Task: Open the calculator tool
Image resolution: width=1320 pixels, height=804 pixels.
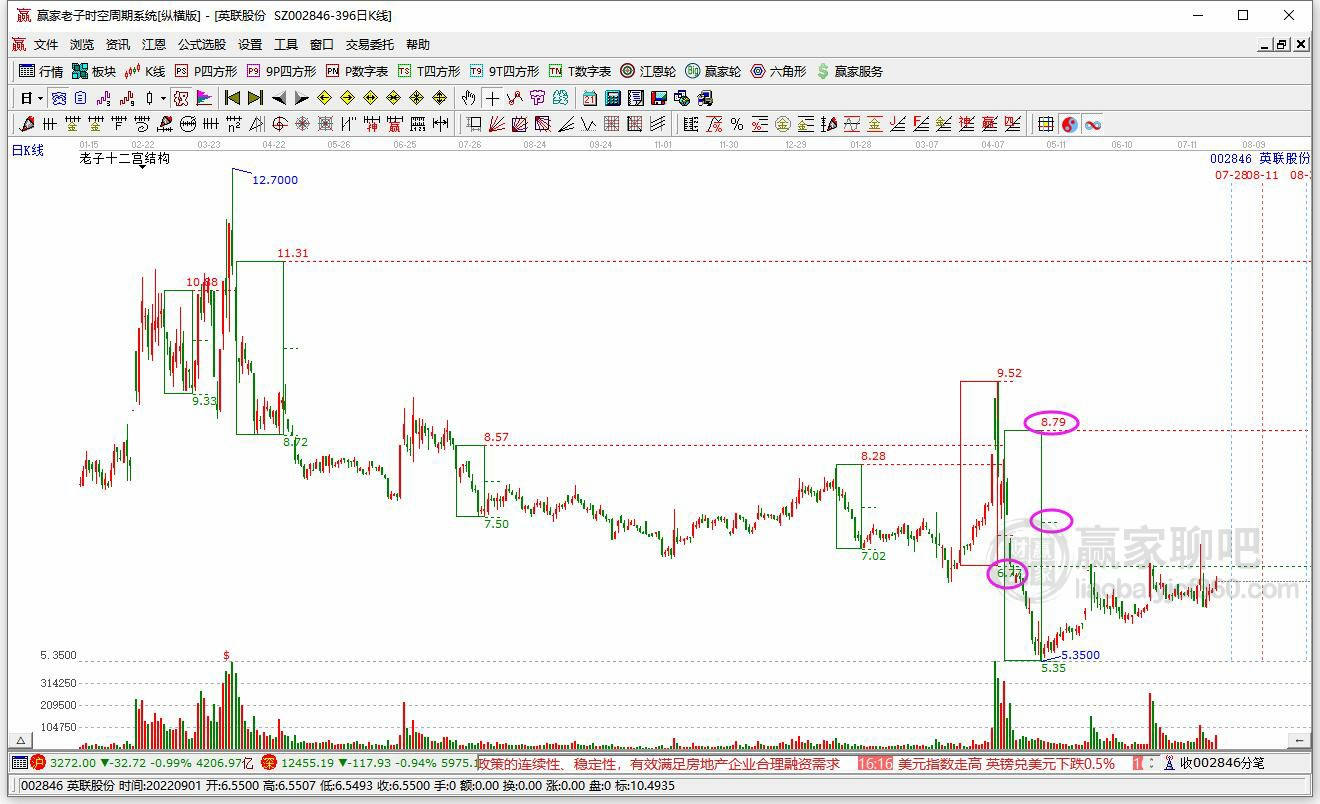Action: tap(612, 98)
